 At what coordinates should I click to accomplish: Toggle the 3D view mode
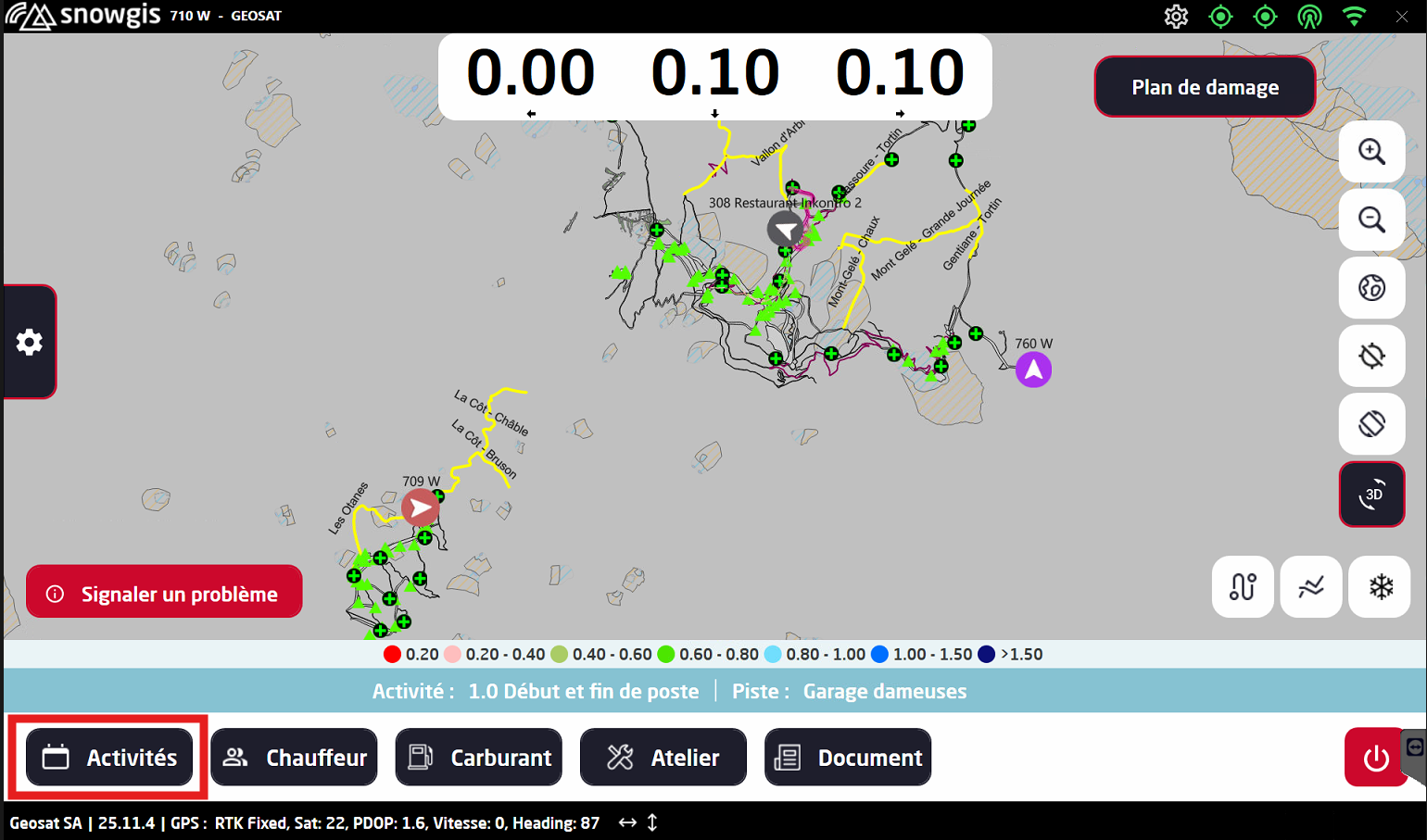[1371, 495]
